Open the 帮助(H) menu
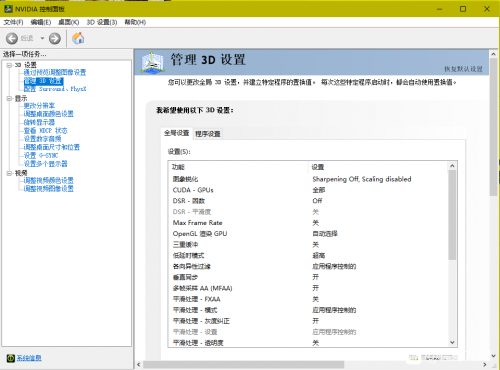500x370 pixels. [x=135, y=22]
